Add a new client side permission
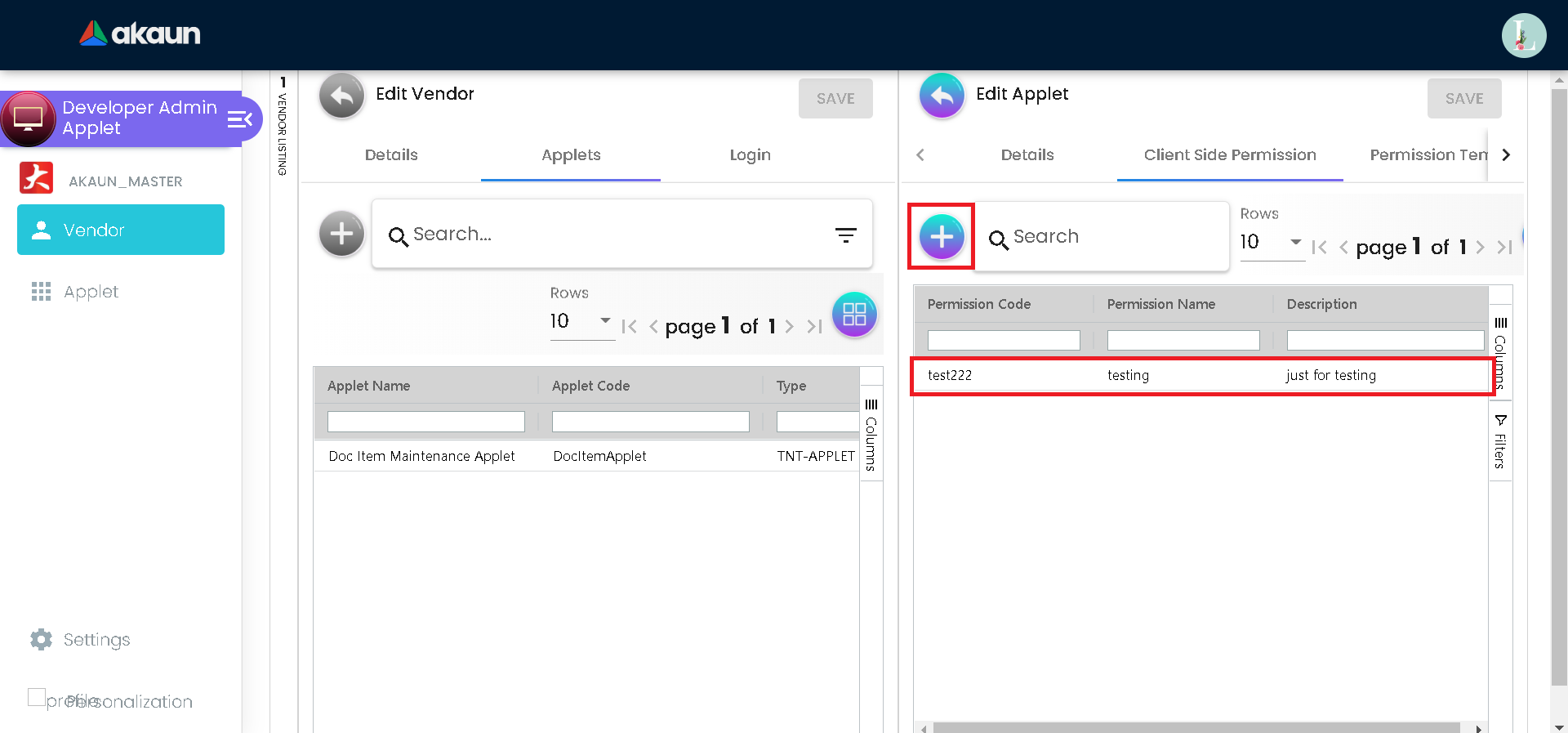The width and height of the screenshot is (1568, 733). (942, 237)
